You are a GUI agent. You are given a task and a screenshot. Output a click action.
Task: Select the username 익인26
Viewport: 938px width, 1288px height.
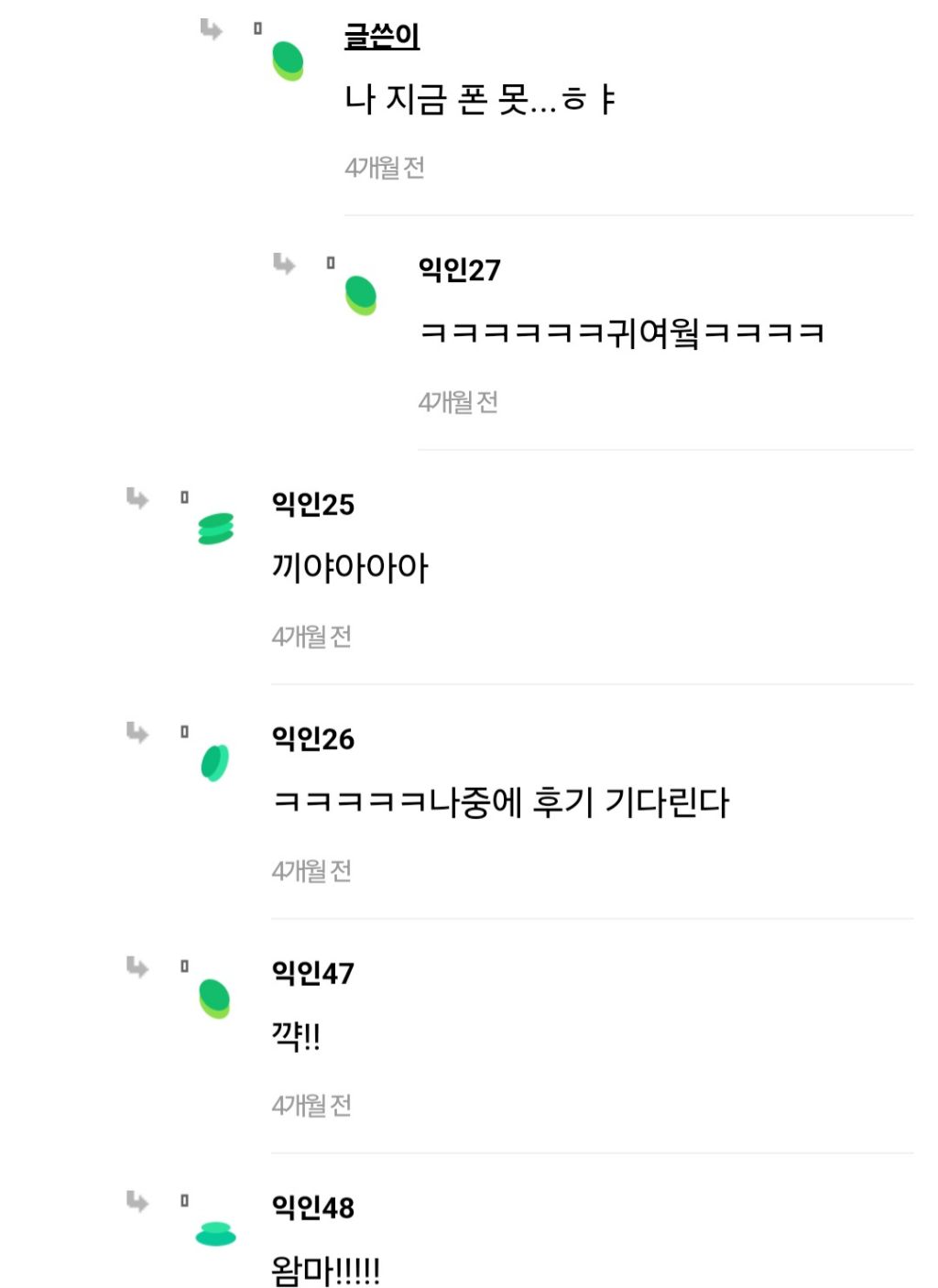coord(311,737)
